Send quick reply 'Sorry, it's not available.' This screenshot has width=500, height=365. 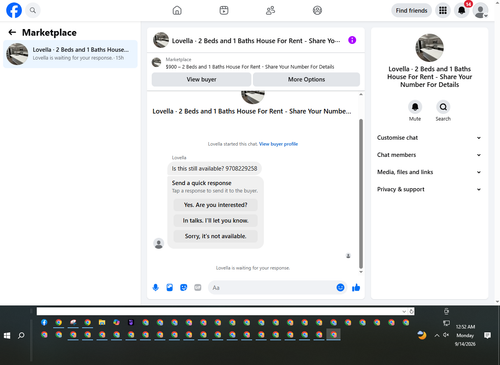coord(215,236)
